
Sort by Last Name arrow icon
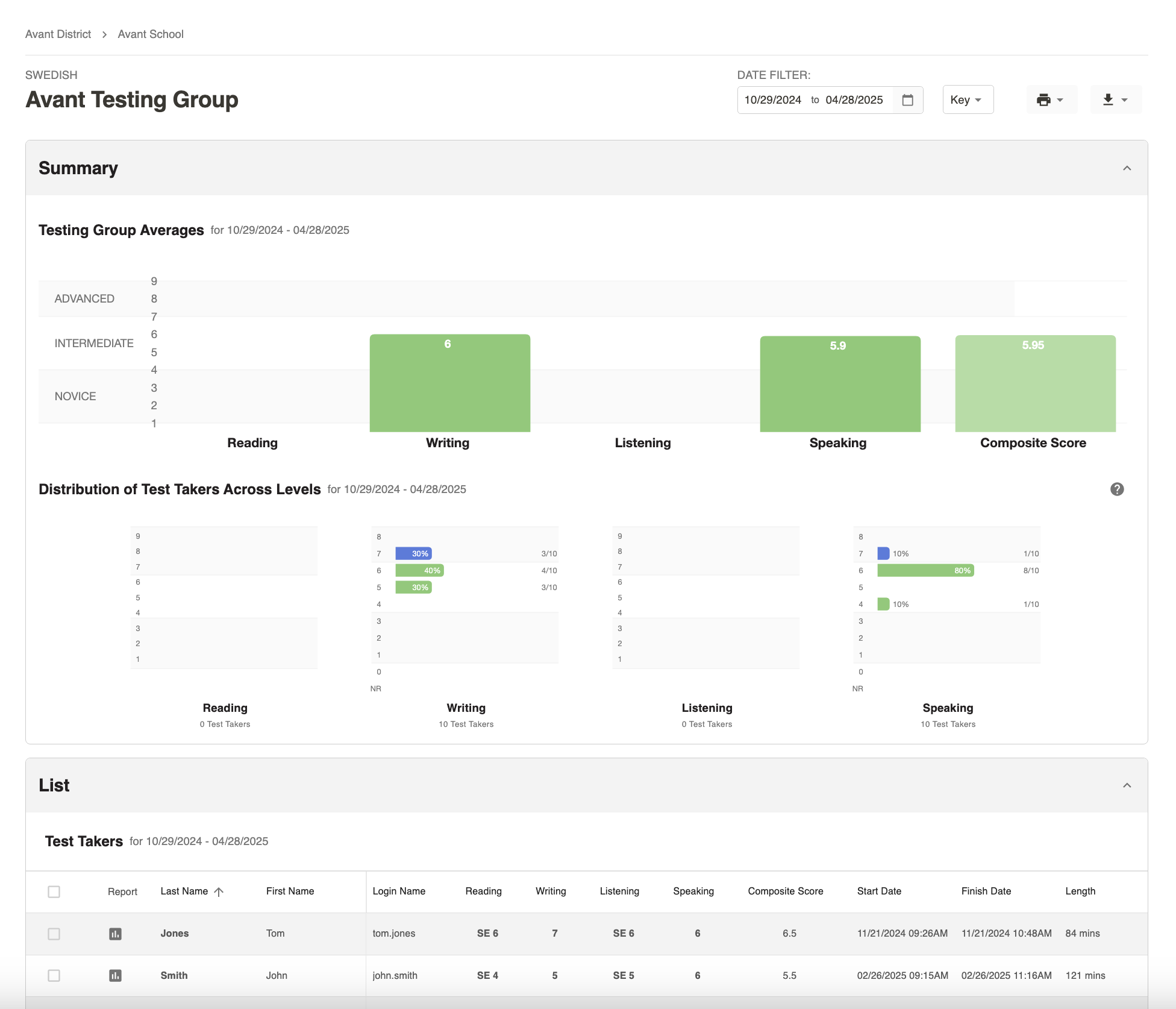pos(219,891)
